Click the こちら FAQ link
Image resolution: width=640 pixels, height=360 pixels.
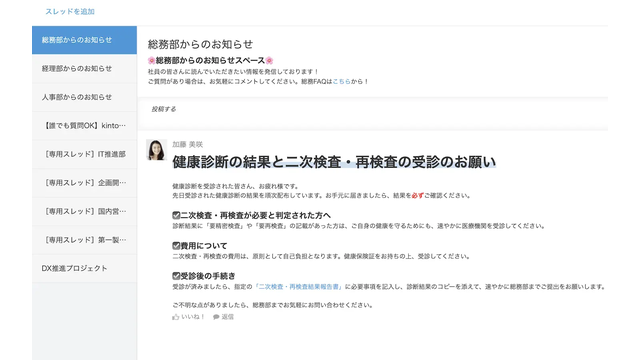coord(341,81)
